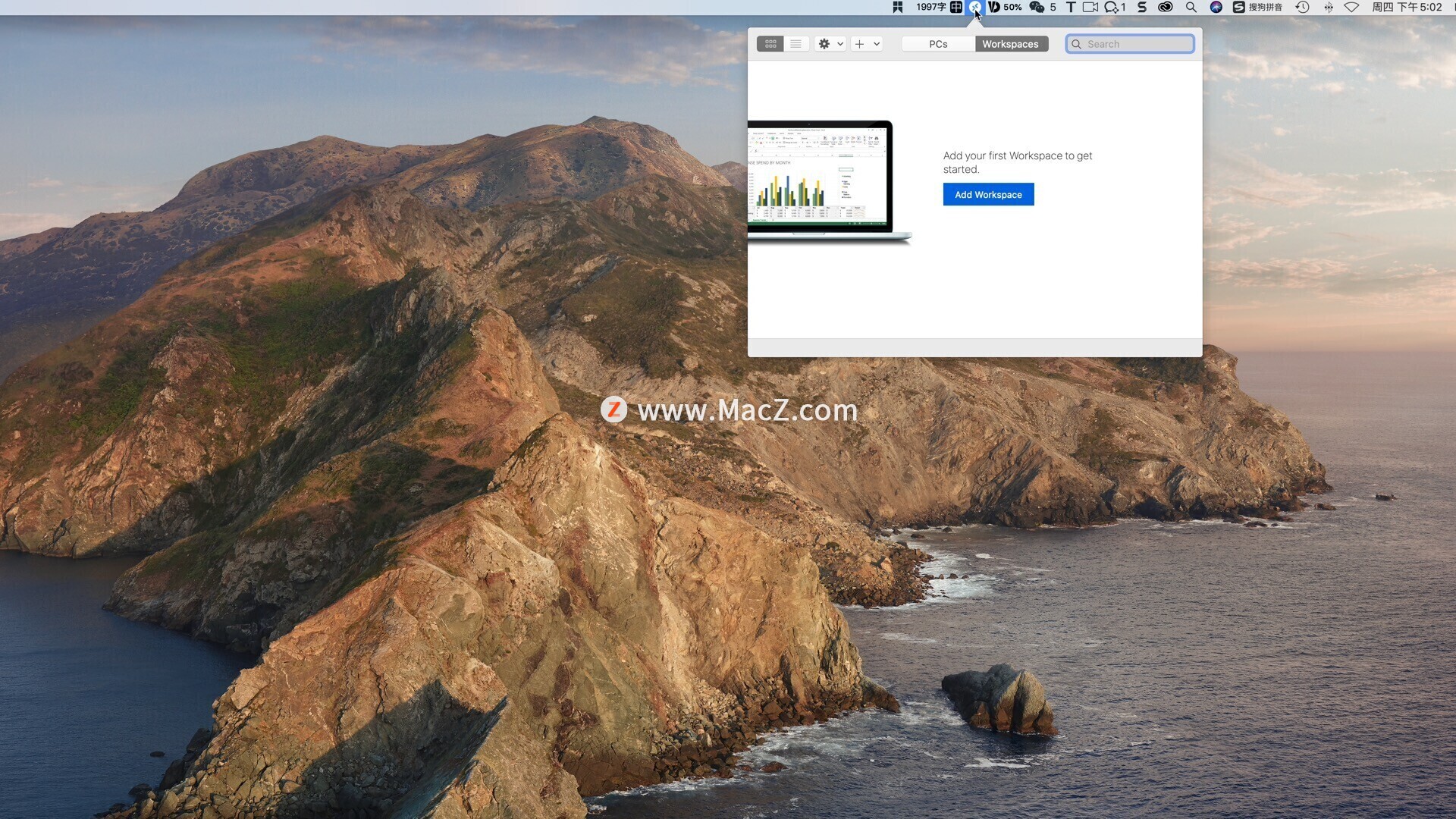
Task: Select the Workspaces tab
Action: click(x=1010, y=44)
